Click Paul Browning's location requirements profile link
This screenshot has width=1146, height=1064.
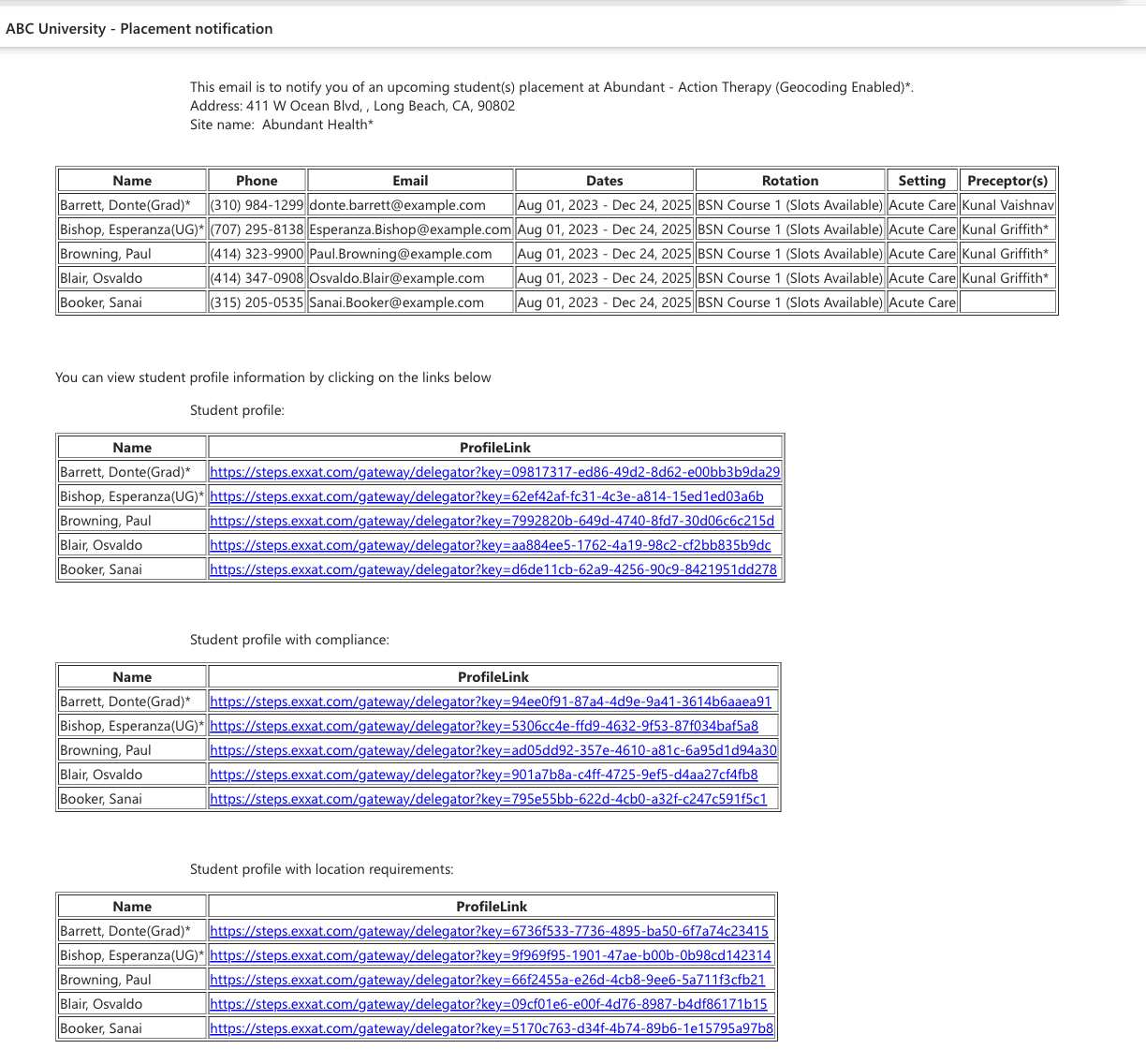point(487,980)
